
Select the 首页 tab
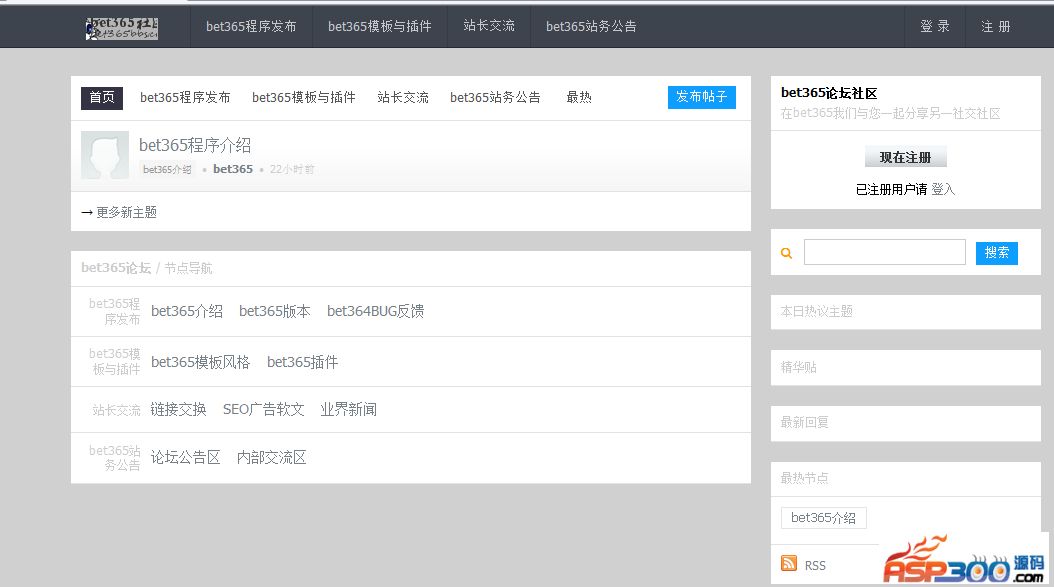click(x=102, y=97)
